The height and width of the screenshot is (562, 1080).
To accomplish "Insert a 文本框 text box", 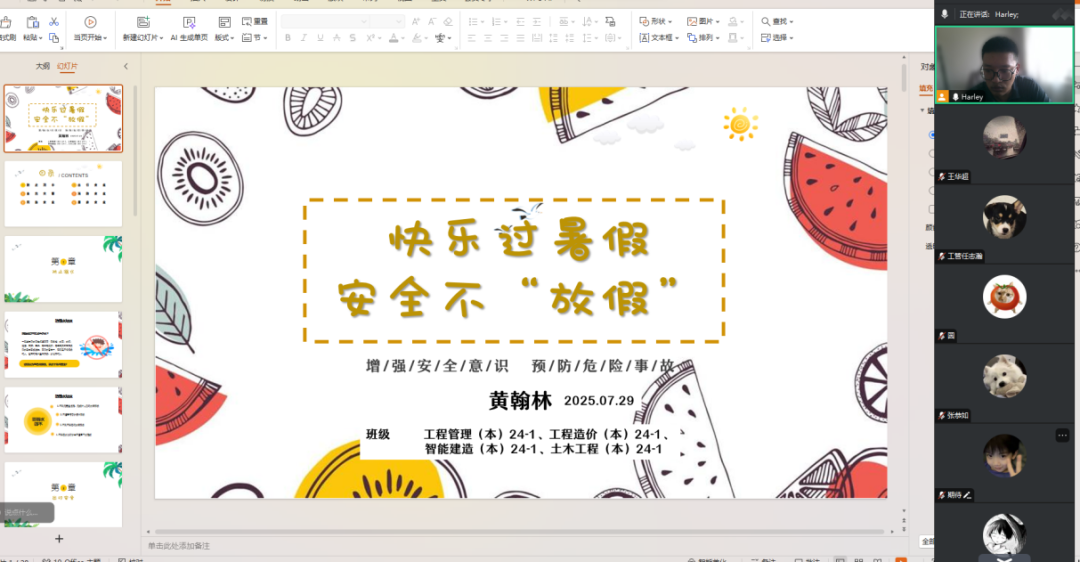I will point(660,38).
